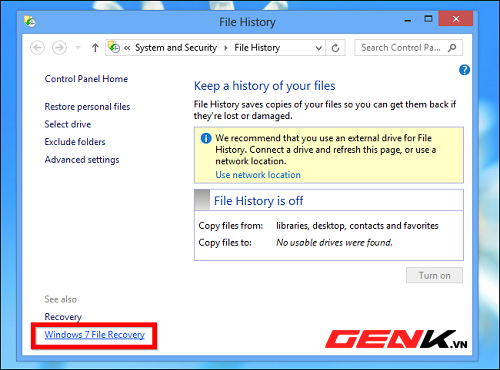Image resolution: width=500 pixels, height=370 pixels.
Task: Open the Recovery link under See also
Action: [63, 317]
